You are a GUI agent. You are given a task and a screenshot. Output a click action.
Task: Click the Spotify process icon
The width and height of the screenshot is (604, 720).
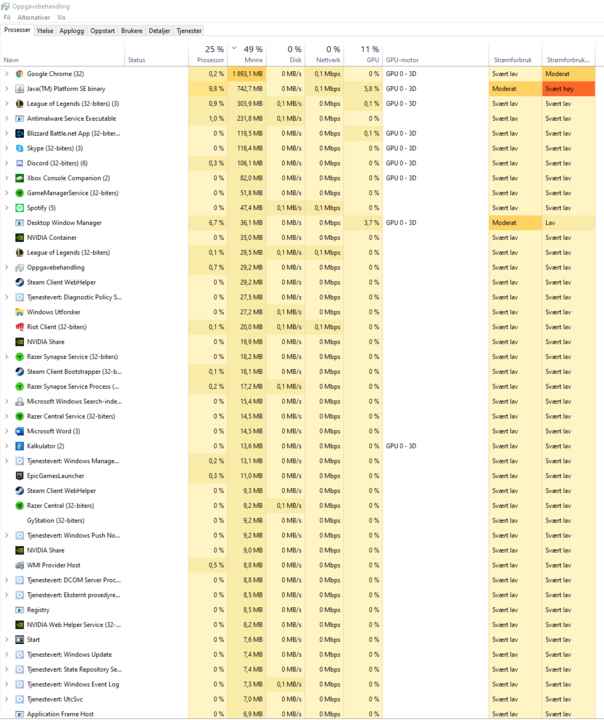(19, 208)
